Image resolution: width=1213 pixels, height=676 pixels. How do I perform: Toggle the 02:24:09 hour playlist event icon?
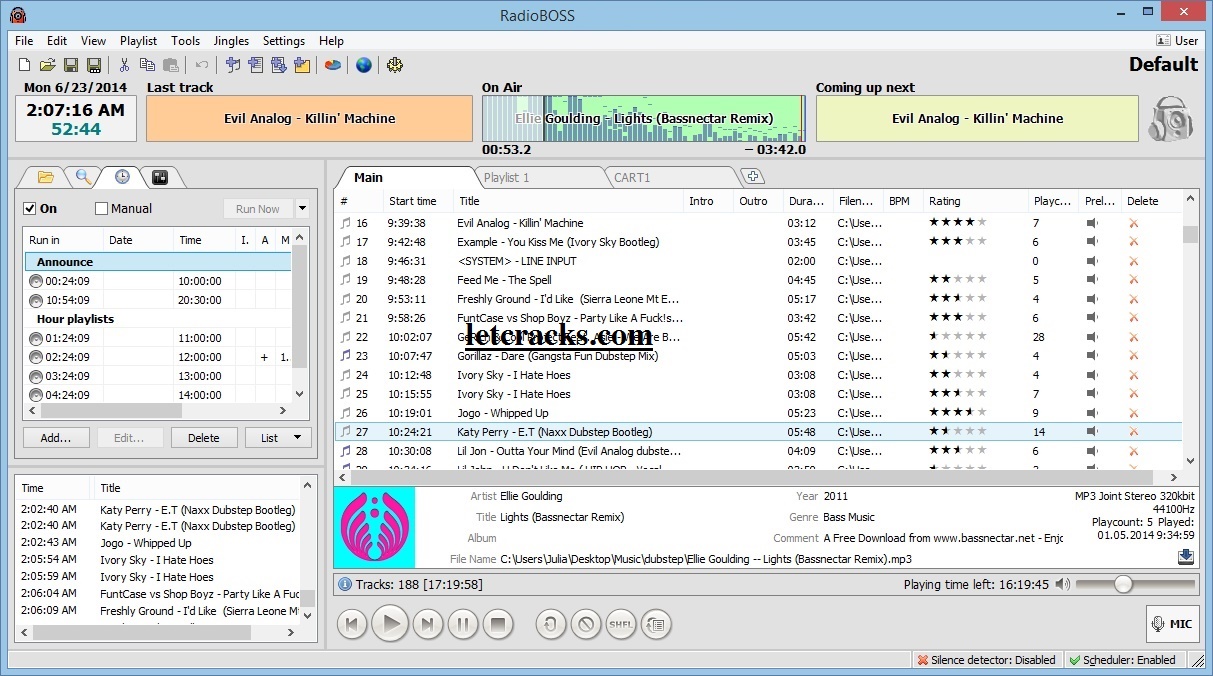coord(36,357)
